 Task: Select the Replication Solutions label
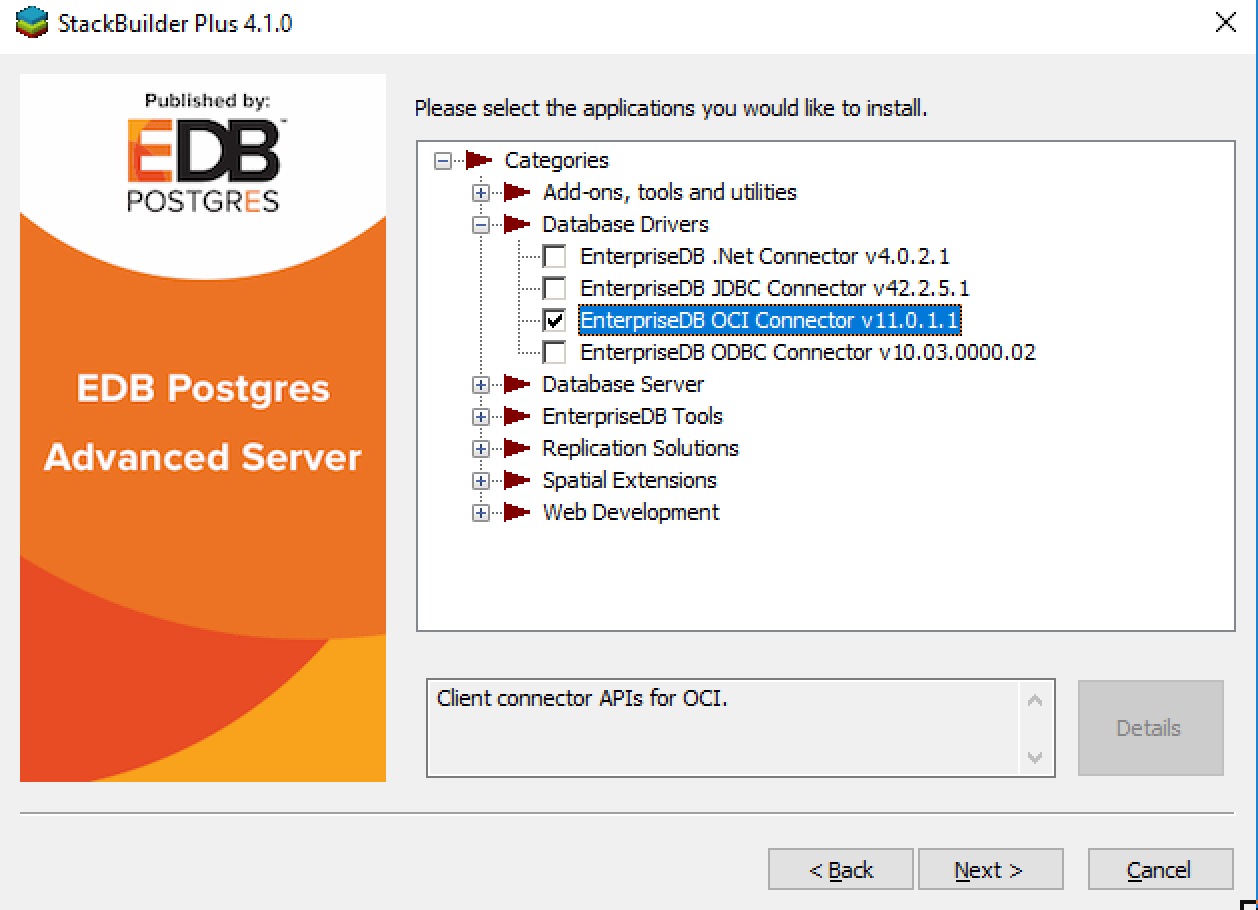(640, 448)
